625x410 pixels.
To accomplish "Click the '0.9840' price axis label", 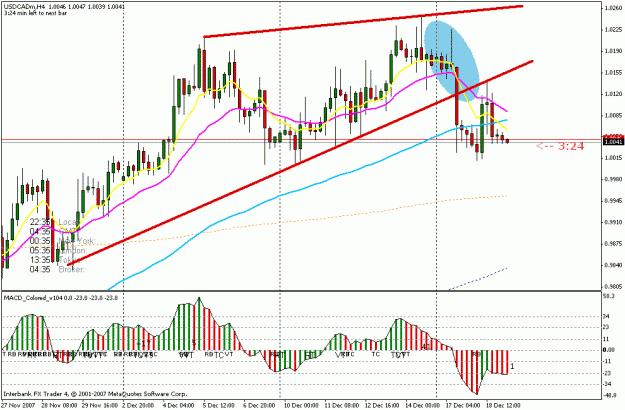I will [x=612, y=265].
